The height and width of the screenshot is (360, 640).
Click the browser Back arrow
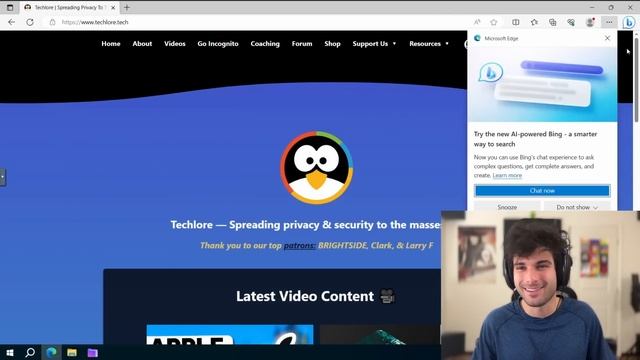[x=11, y=22]
